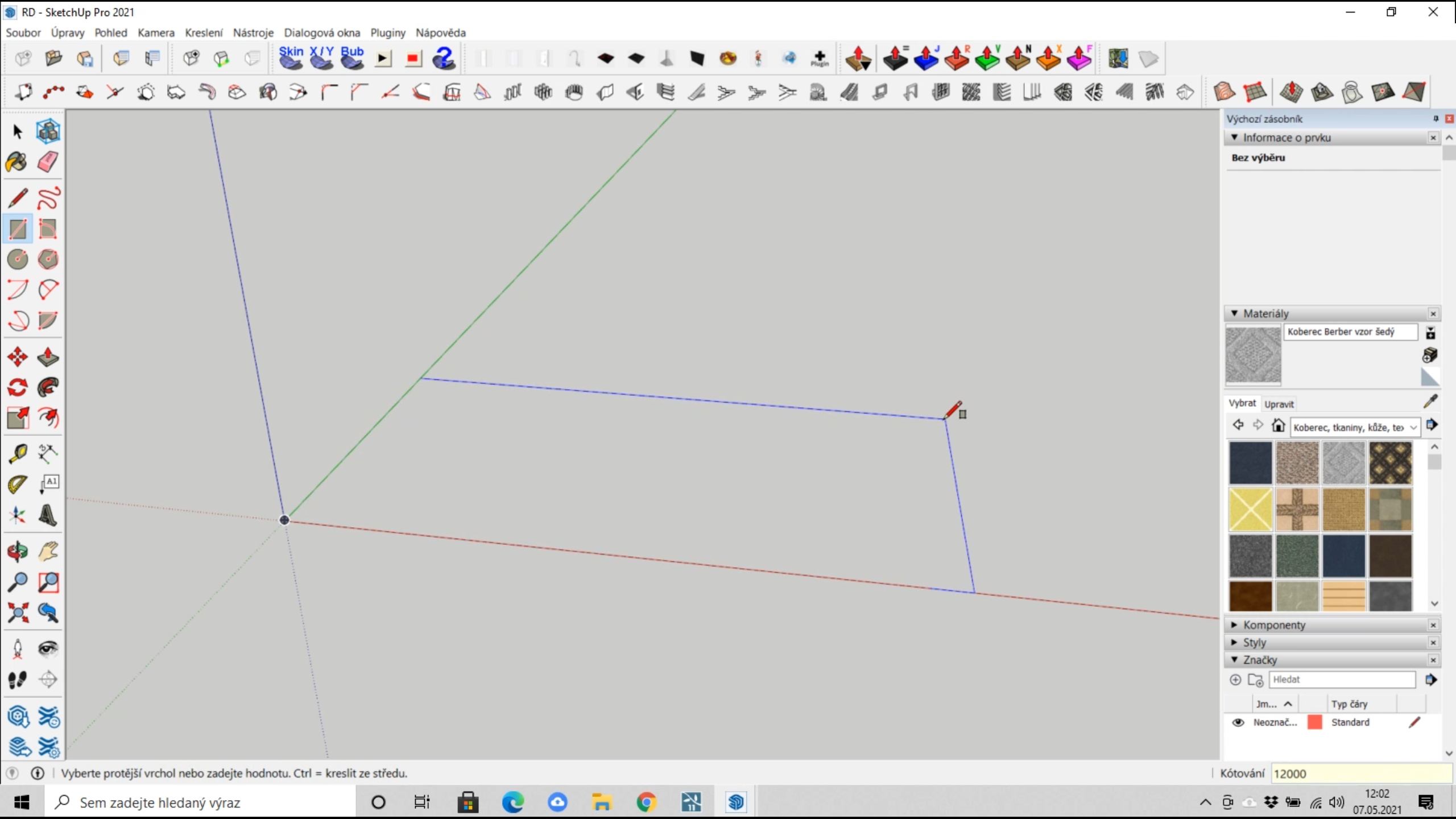Select the Line pencil tool
This screenshot has height=819, width=1456.
pyautogui.click(x=17, y=198)
